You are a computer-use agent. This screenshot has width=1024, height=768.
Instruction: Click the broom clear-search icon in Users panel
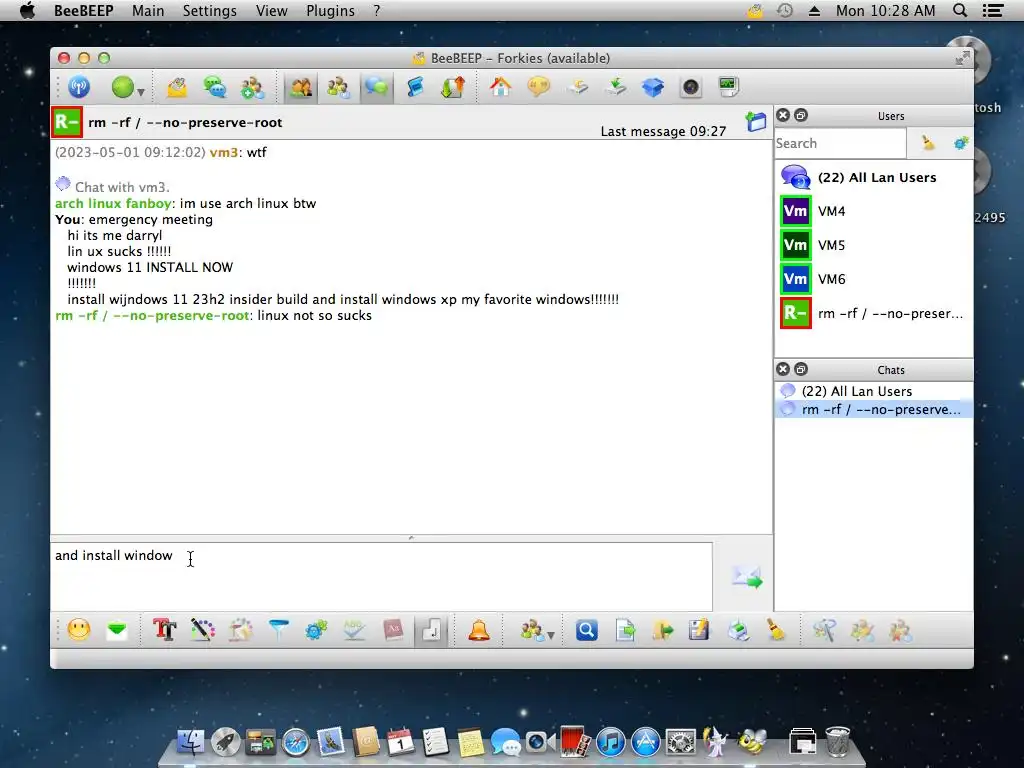(x=928, y=143)
